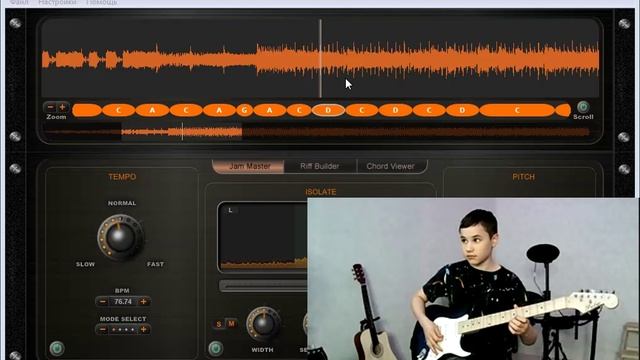This screenshot has height=360, width=640.
Task: Click the Isolate stereo spectrum display
Action: [263, 237]
